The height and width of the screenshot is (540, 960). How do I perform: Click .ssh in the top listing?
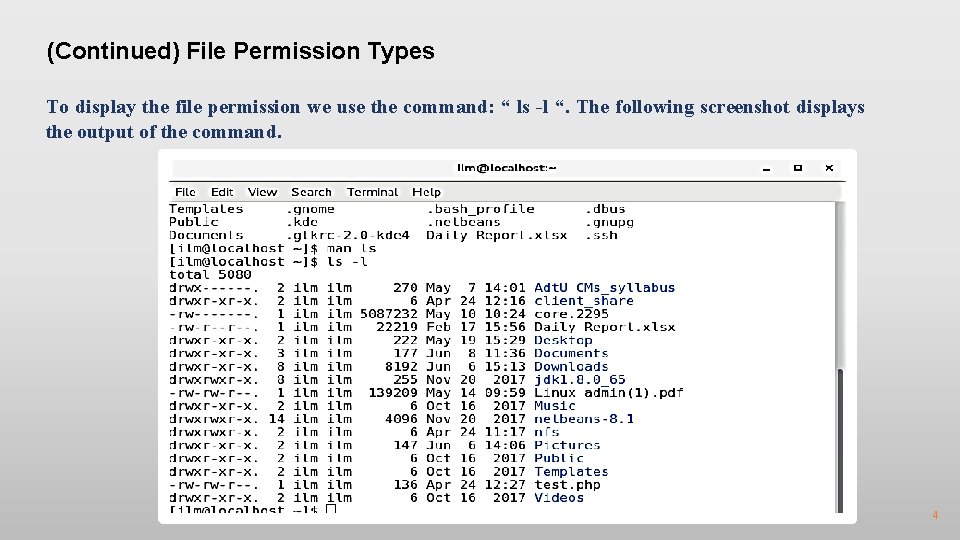click(x=601, y=236)
